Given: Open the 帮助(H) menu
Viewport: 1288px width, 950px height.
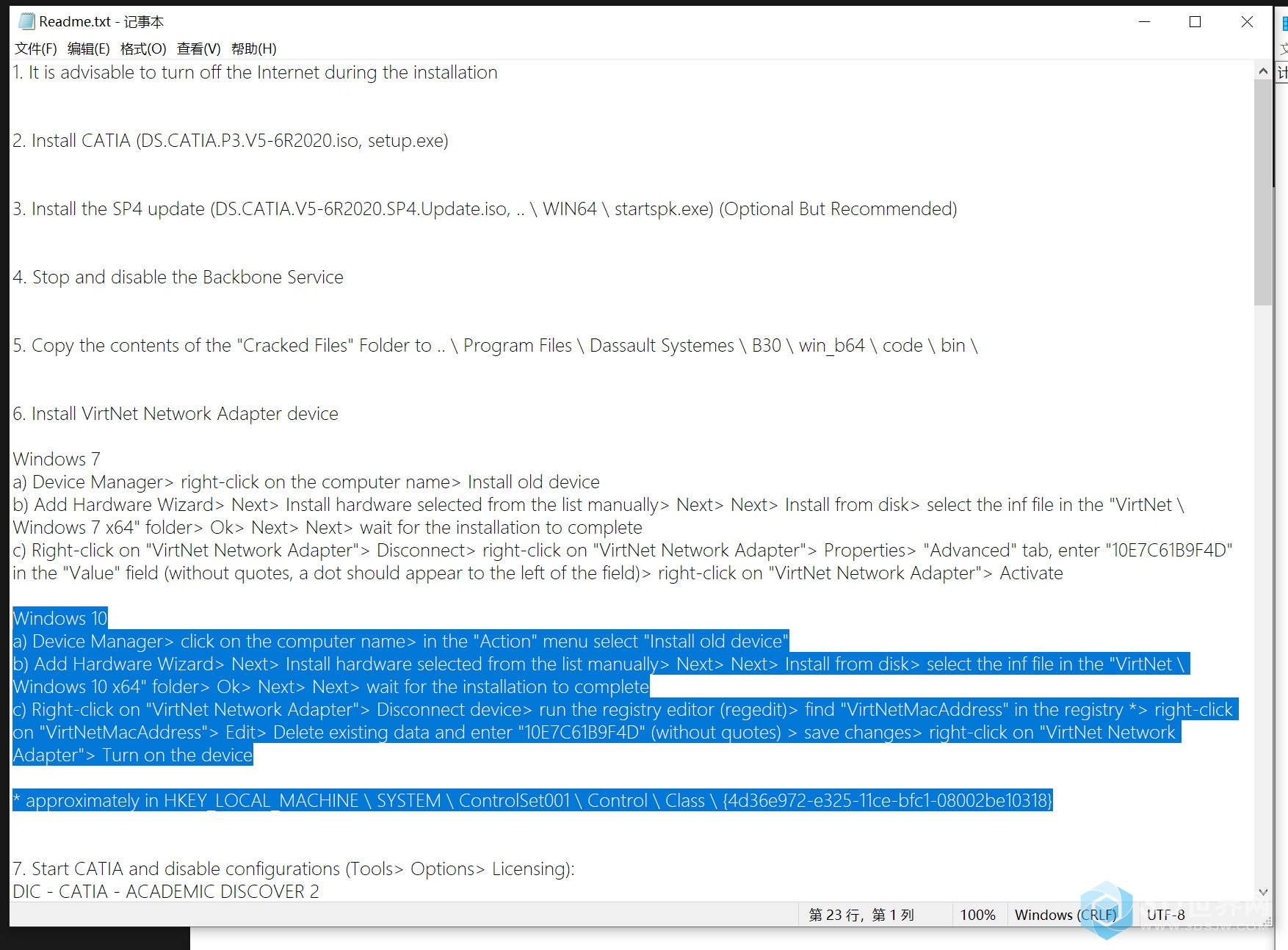Looking at the screenshot, I should [x=253, y=49].
